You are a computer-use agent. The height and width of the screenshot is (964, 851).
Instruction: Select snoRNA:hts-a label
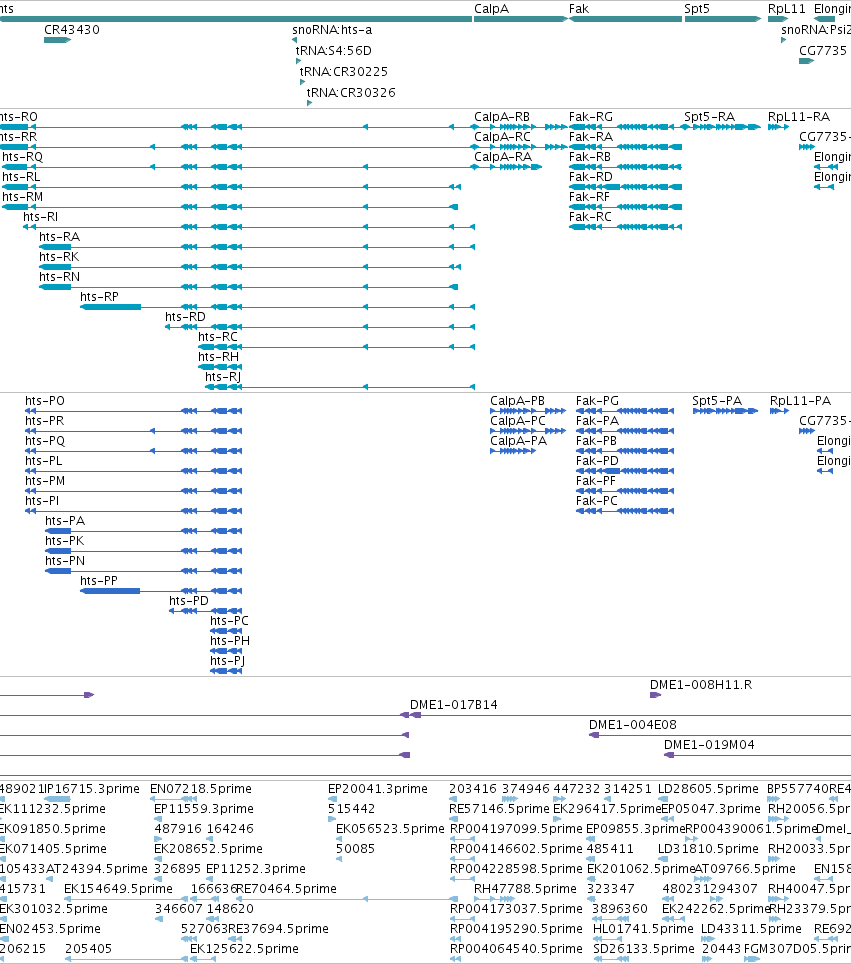click(x=332, y=30)
